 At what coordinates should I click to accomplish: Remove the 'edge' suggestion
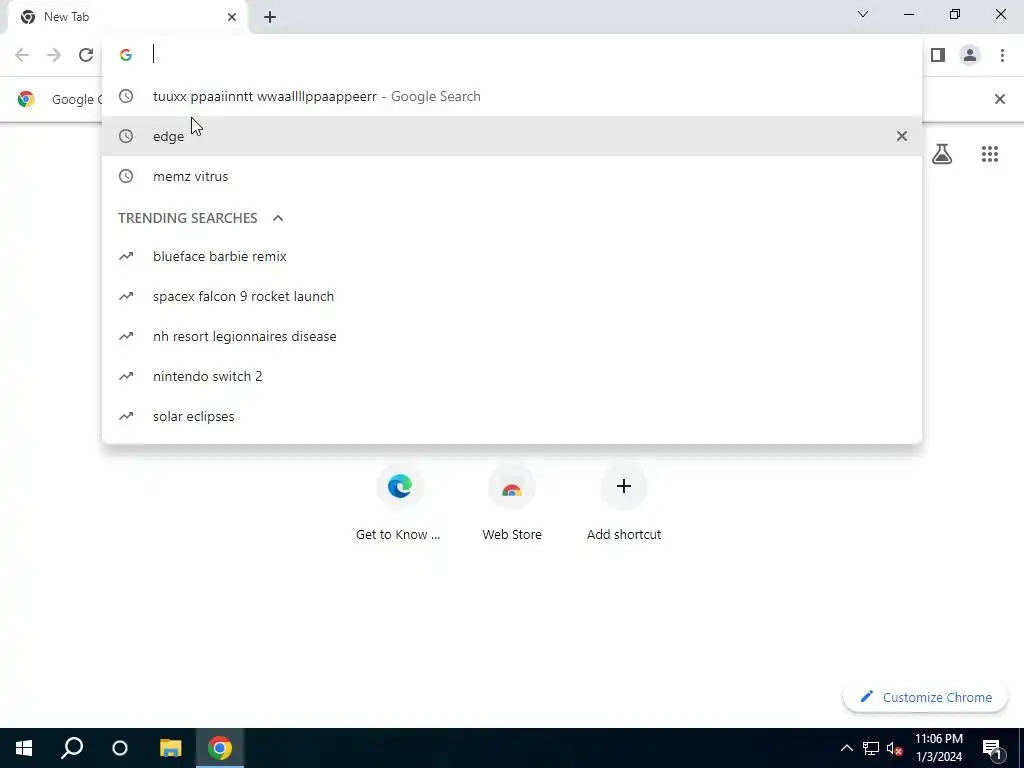[x=901, y=136]
